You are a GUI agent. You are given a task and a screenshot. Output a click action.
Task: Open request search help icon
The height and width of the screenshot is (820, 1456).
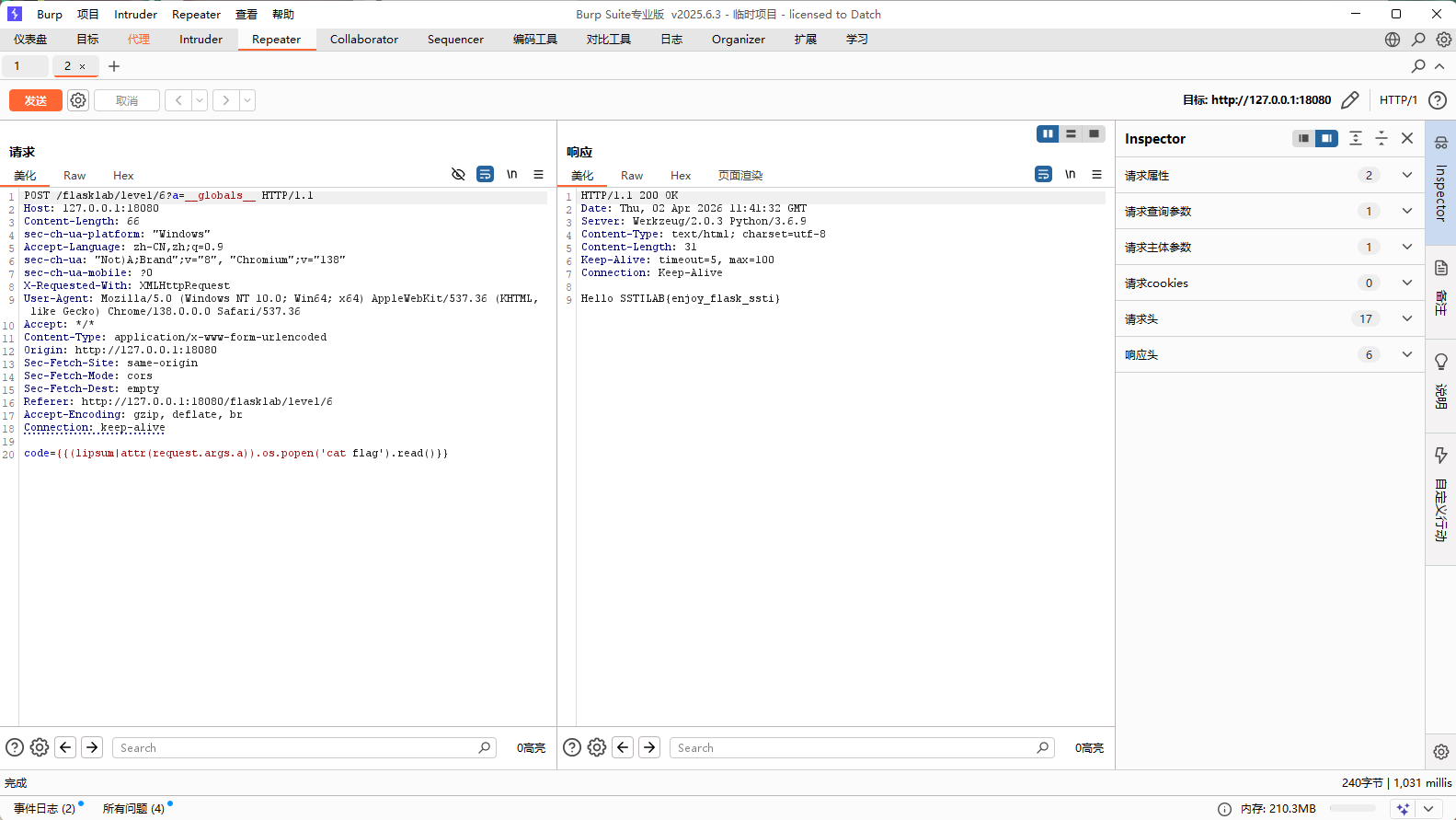pos(15,747)
